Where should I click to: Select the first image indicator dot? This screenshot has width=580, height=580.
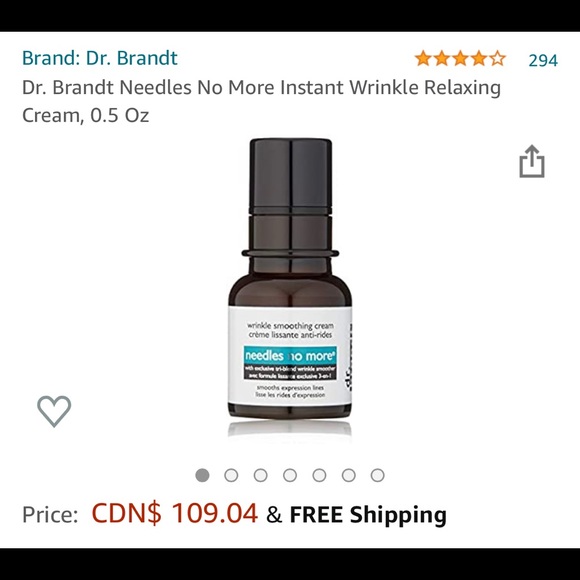coord(202,475)
